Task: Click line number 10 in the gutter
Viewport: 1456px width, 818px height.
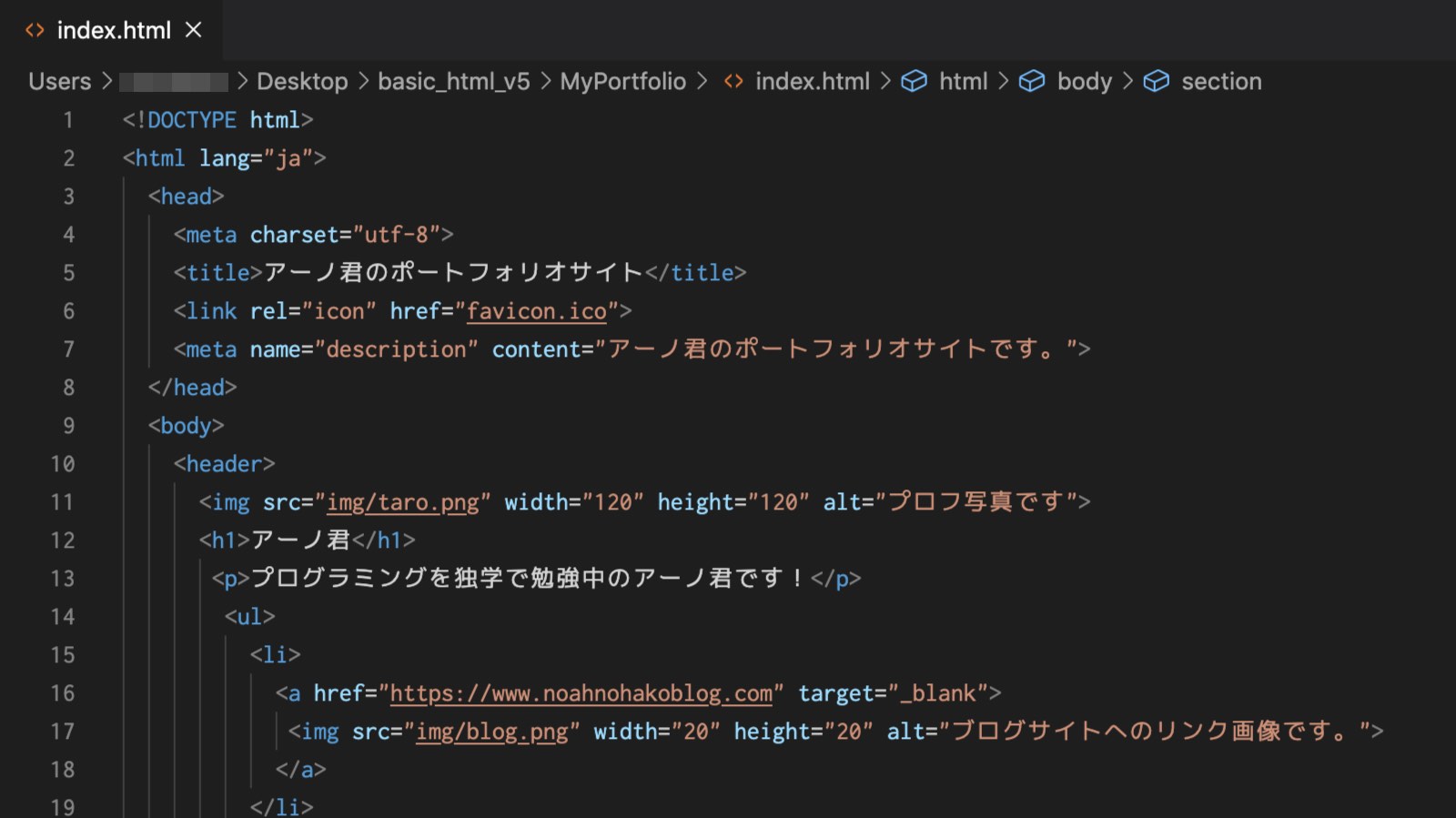Action: pos(62,464)
